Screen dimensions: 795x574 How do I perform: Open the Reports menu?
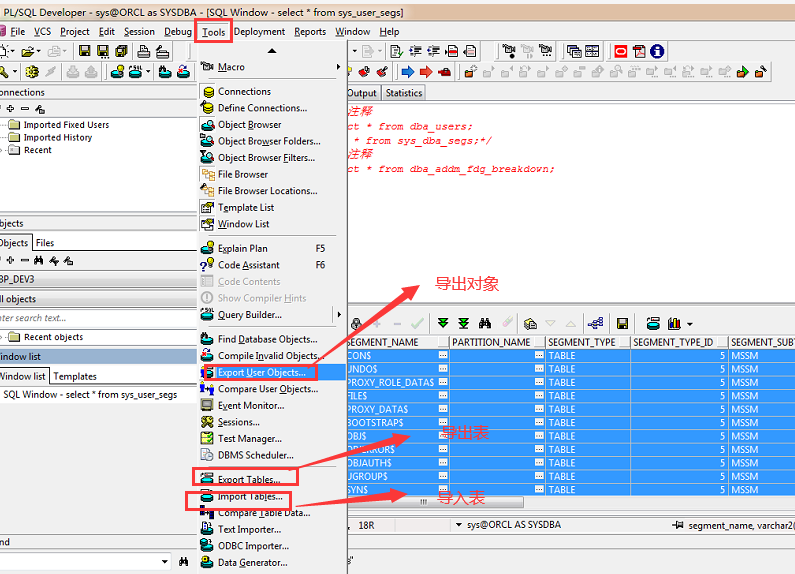click(x=310, y=31)
